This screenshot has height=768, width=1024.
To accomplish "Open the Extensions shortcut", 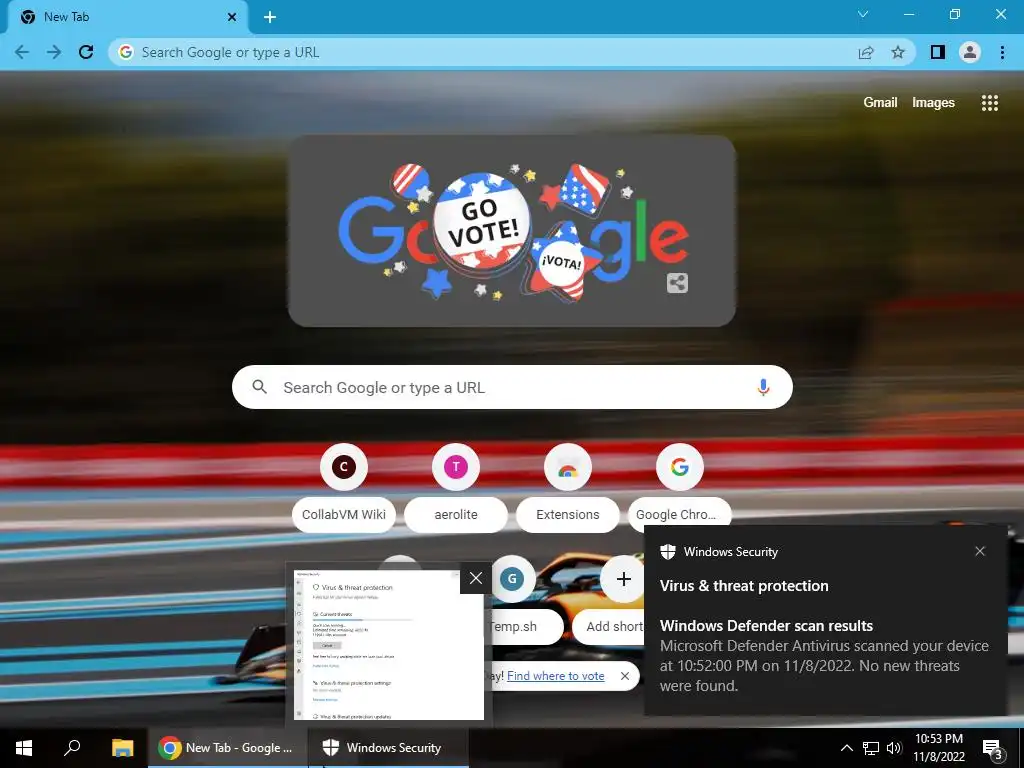I will click(568, 487).
